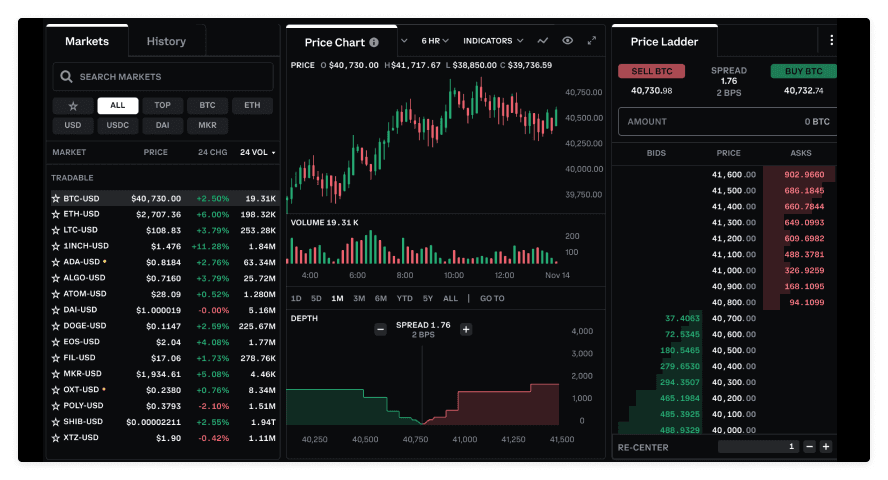Select the 1D chart range
This screenshot has height=480, width=888.
click(x=296, y=298)
